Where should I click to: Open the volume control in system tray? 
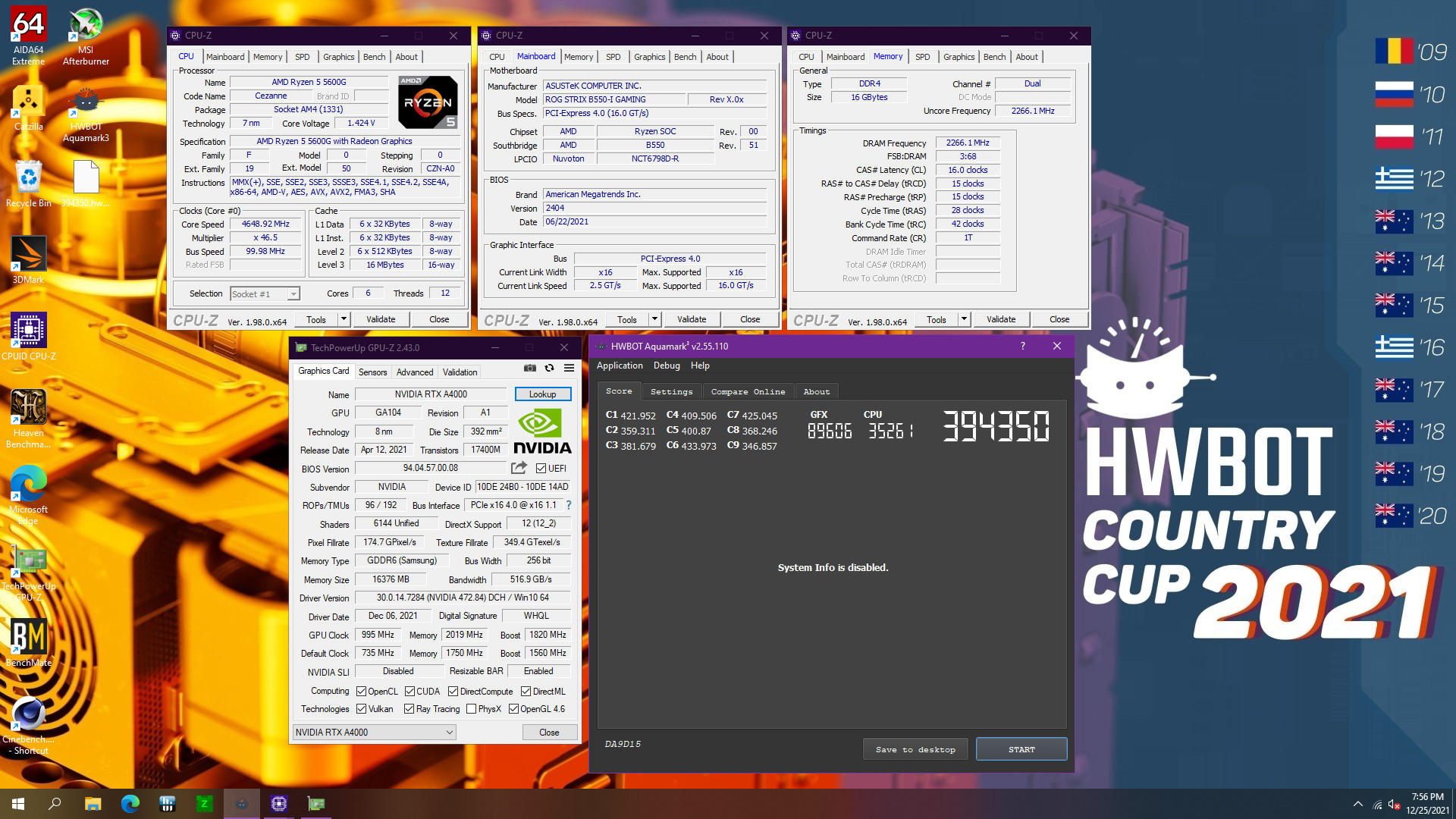point(1395,804)
